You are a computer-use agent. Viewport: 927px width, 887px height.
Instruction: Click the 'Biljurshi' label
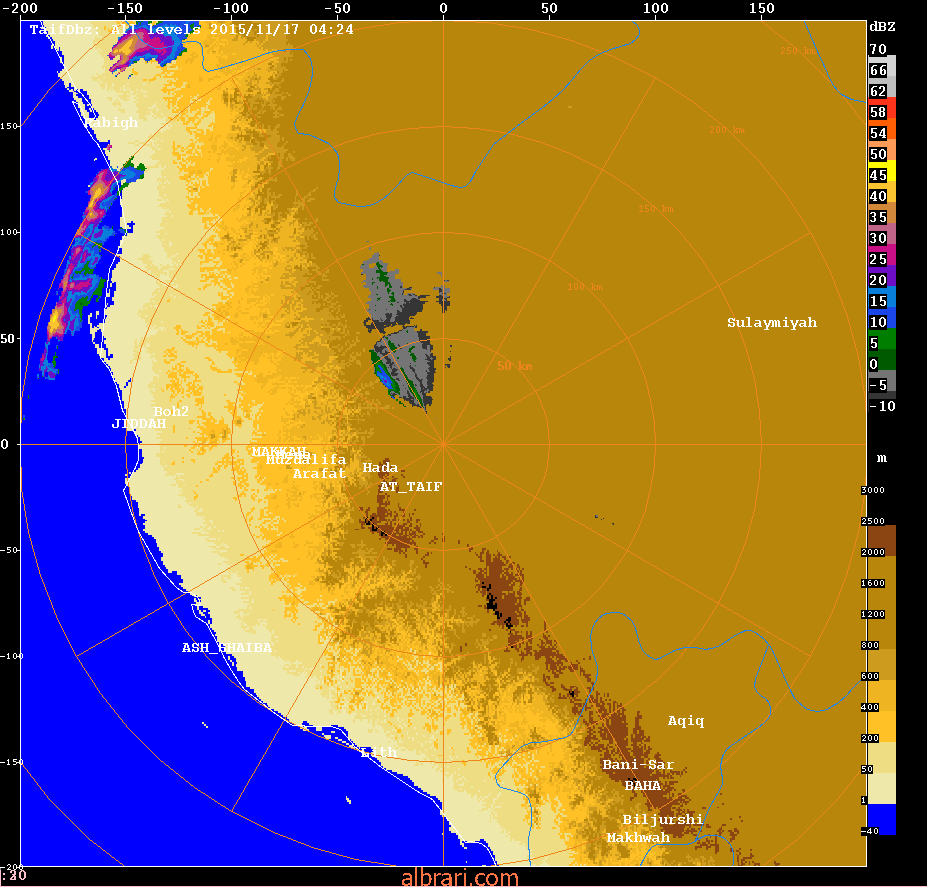(x=663, y=820)
